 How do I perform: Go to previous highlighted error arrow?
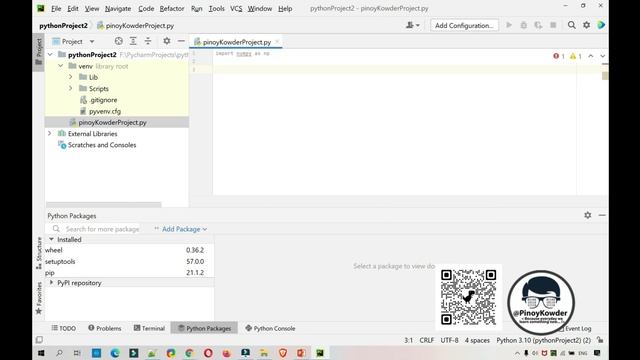(x=591, y=56)
